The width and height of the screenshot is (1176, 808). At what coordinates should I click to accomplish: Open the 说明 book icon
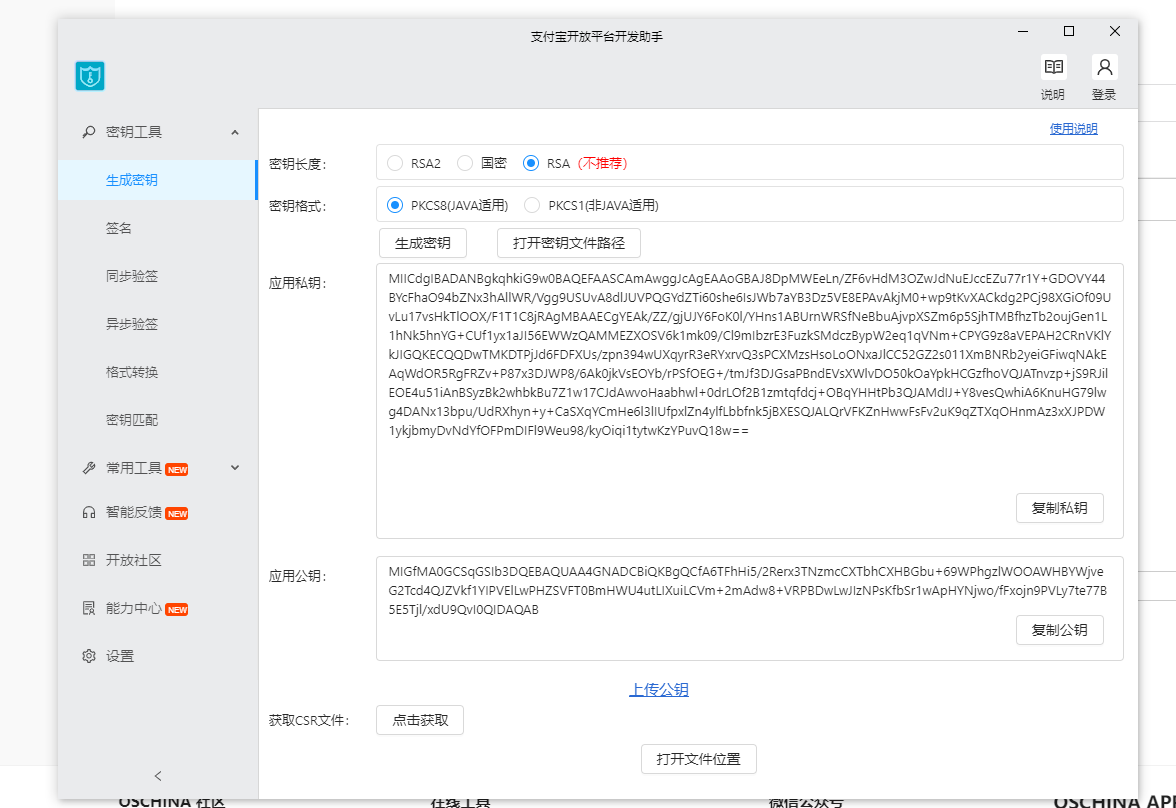tap(1054, 67)
